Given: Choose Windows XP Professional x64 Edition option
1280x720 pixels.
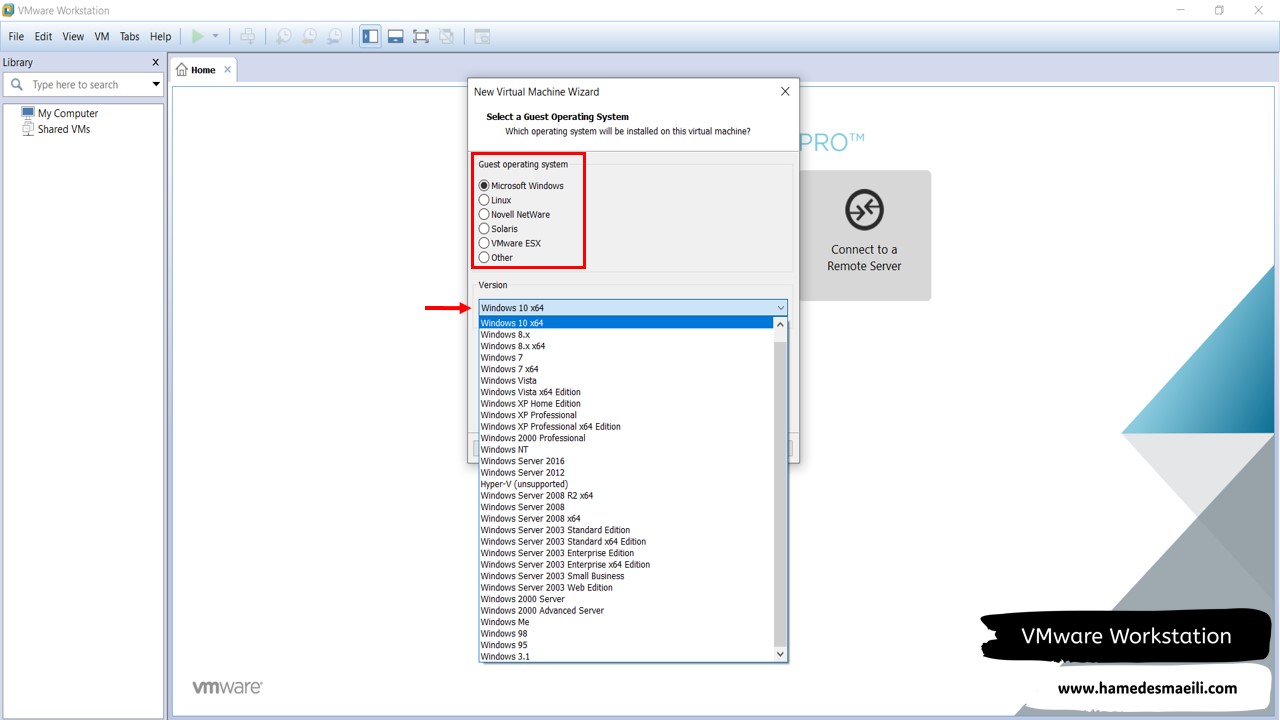Looking at the screenshot, I should click(x=626, y=427).
